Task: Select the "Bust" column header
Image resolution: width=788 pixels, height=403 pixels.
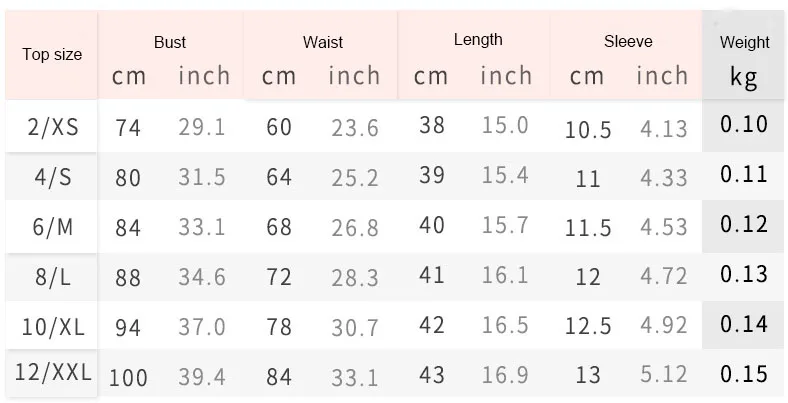Action: click(x=170, y=42)
